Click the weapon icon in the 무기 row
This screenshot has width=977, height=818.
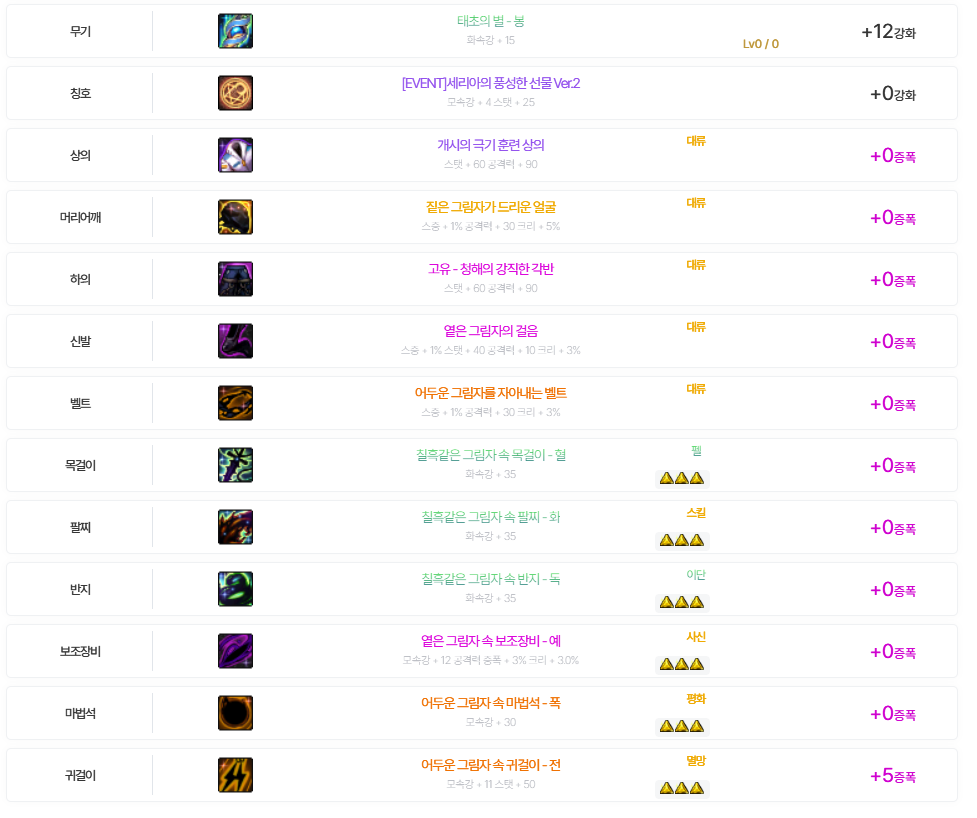235,31
